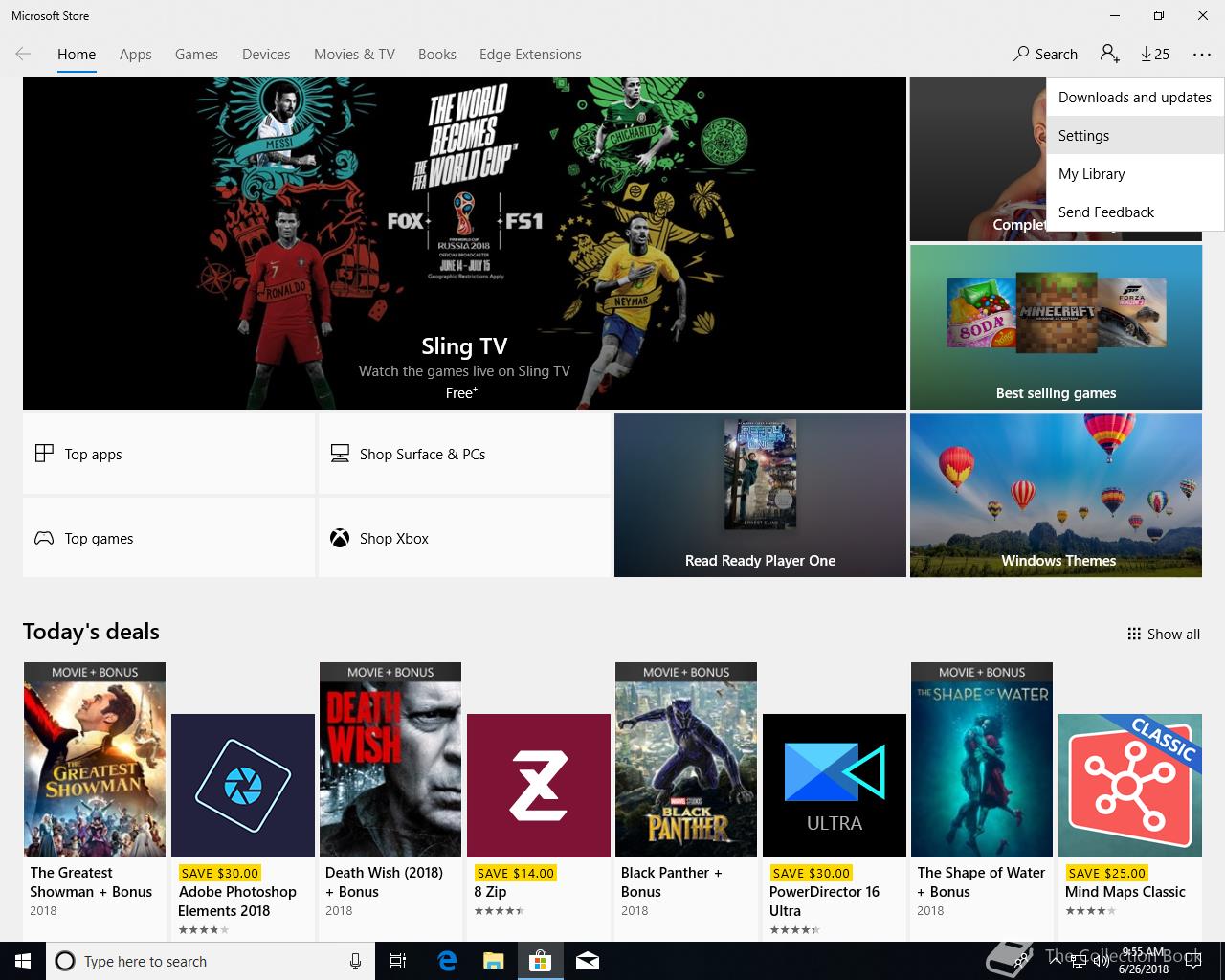
Task: Open The Greatest Showman movie poster
Action: click(95, 760)
